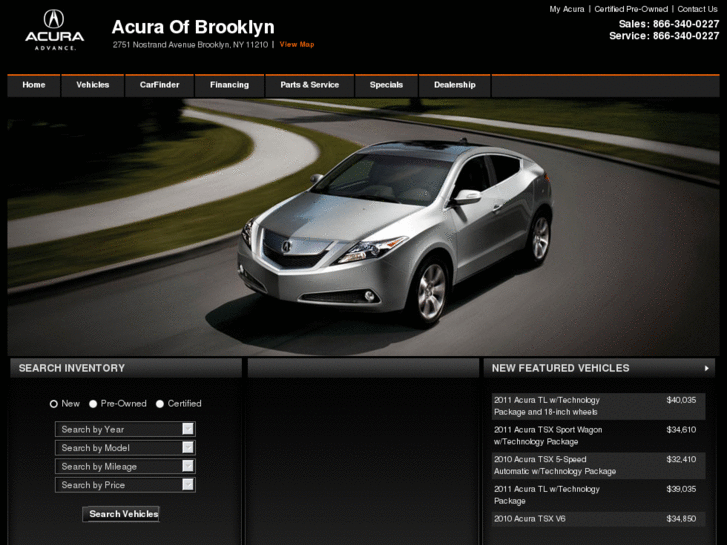Viewport: 727px width, 545px height.
Task: Click the $40,035 price
Action: (x=681, y=400)
